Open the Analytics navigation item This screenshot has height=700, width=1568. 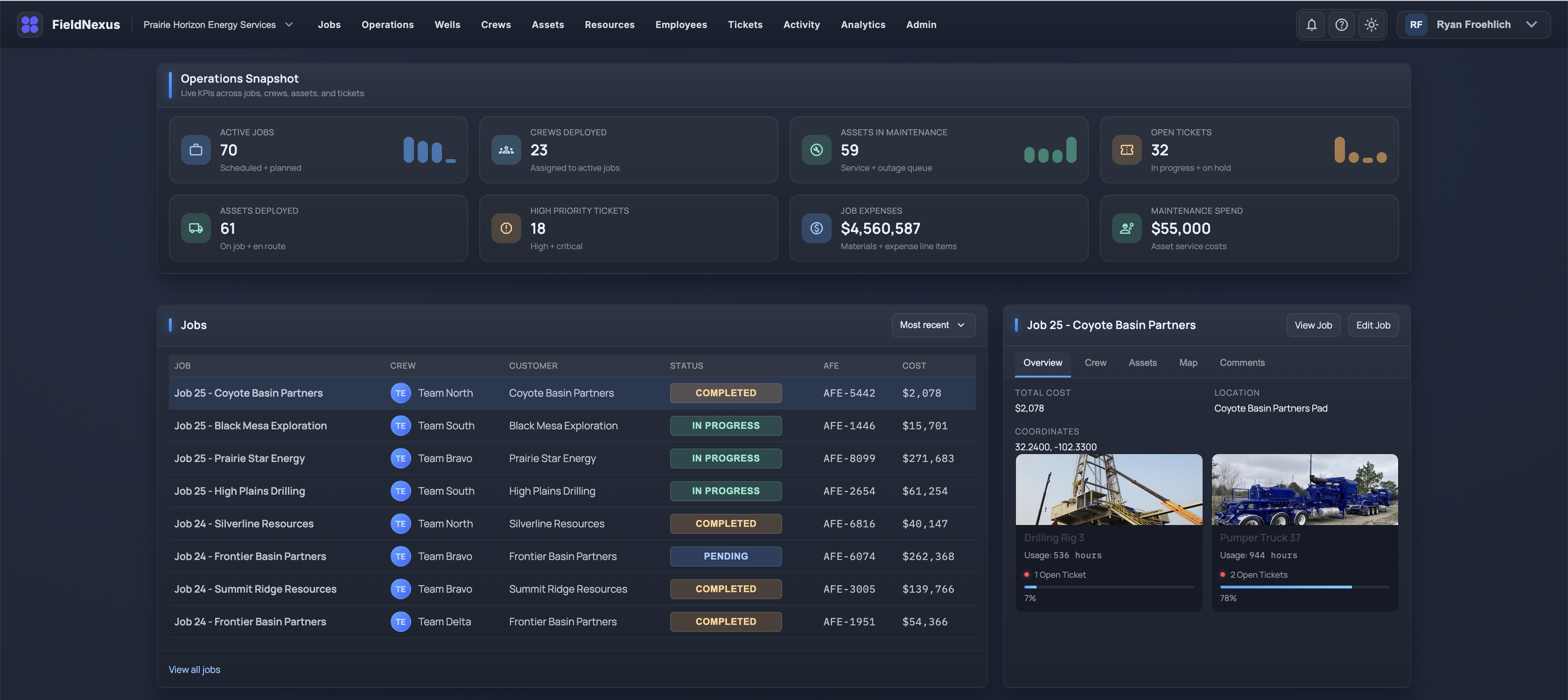click(862, 24)
